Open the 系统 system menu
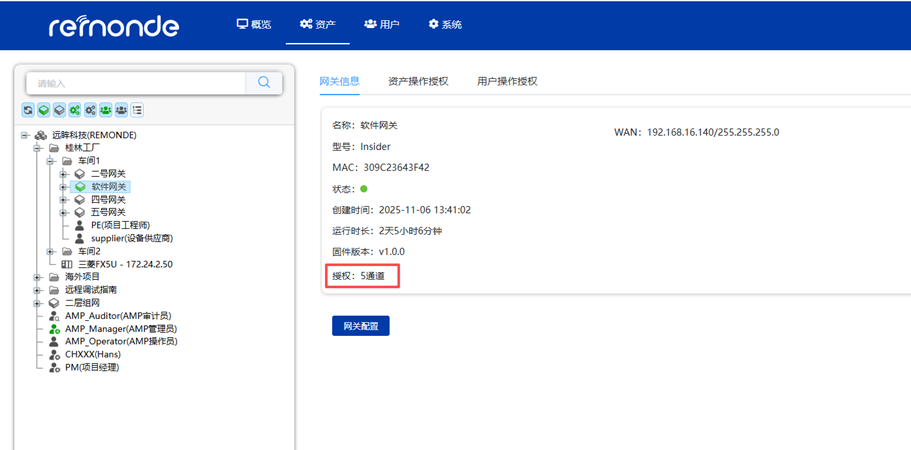 point(445,24)
